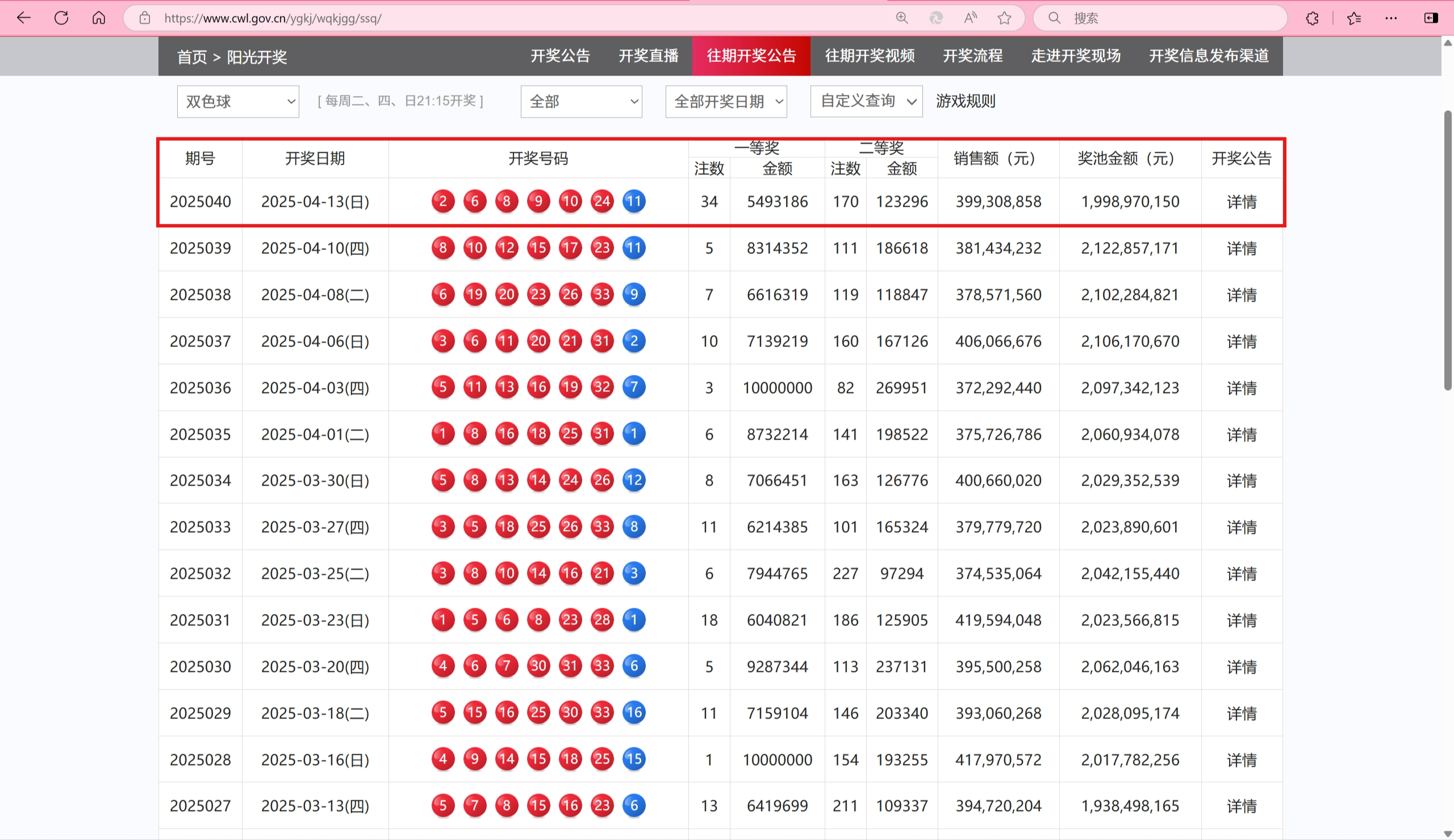This screenshot has height=840, width=1454.
Task: Click the search magnifier icon
Action: tap(1054, 18)
